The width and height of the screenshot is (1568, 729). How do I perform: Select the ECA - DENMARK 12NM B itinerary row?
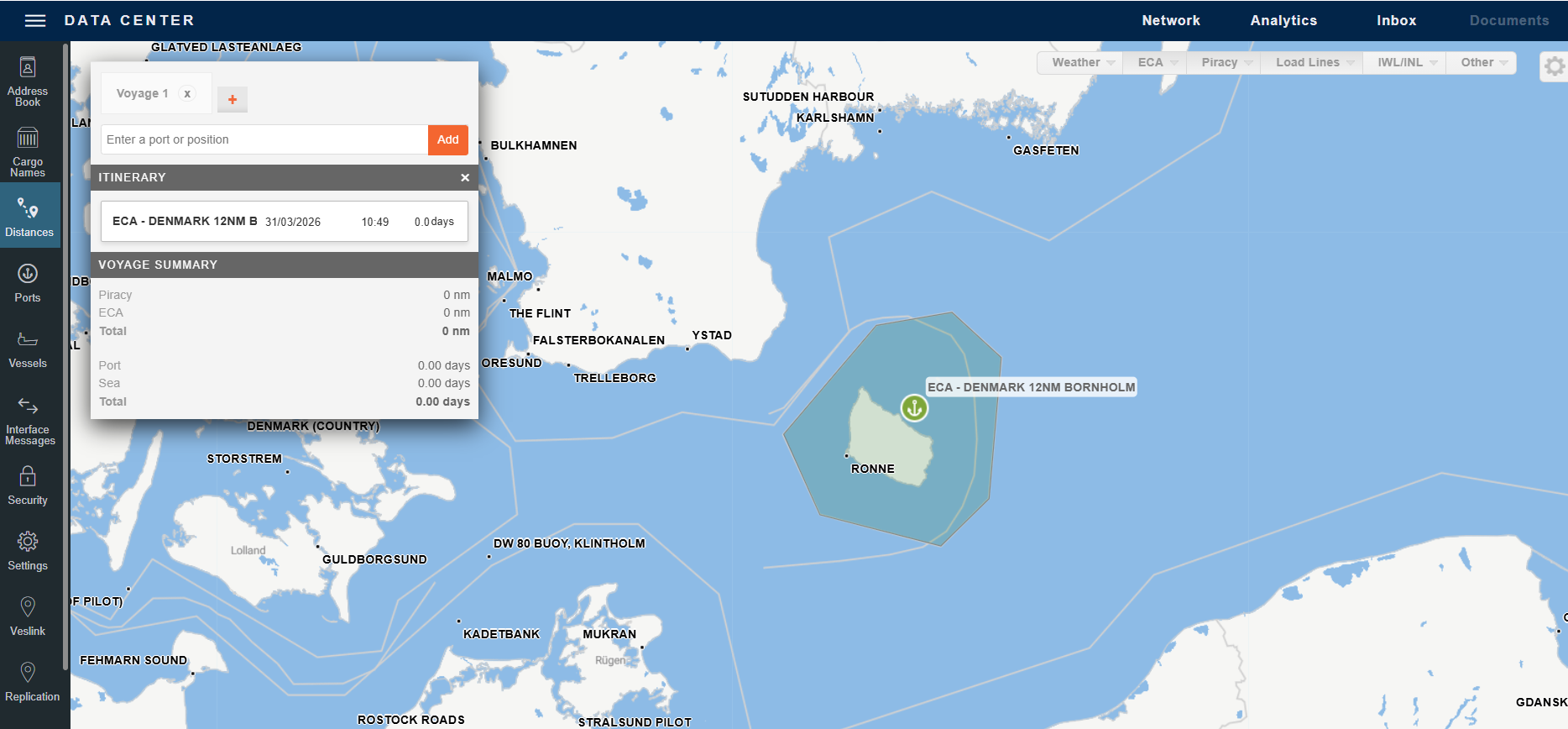(285, 222)
